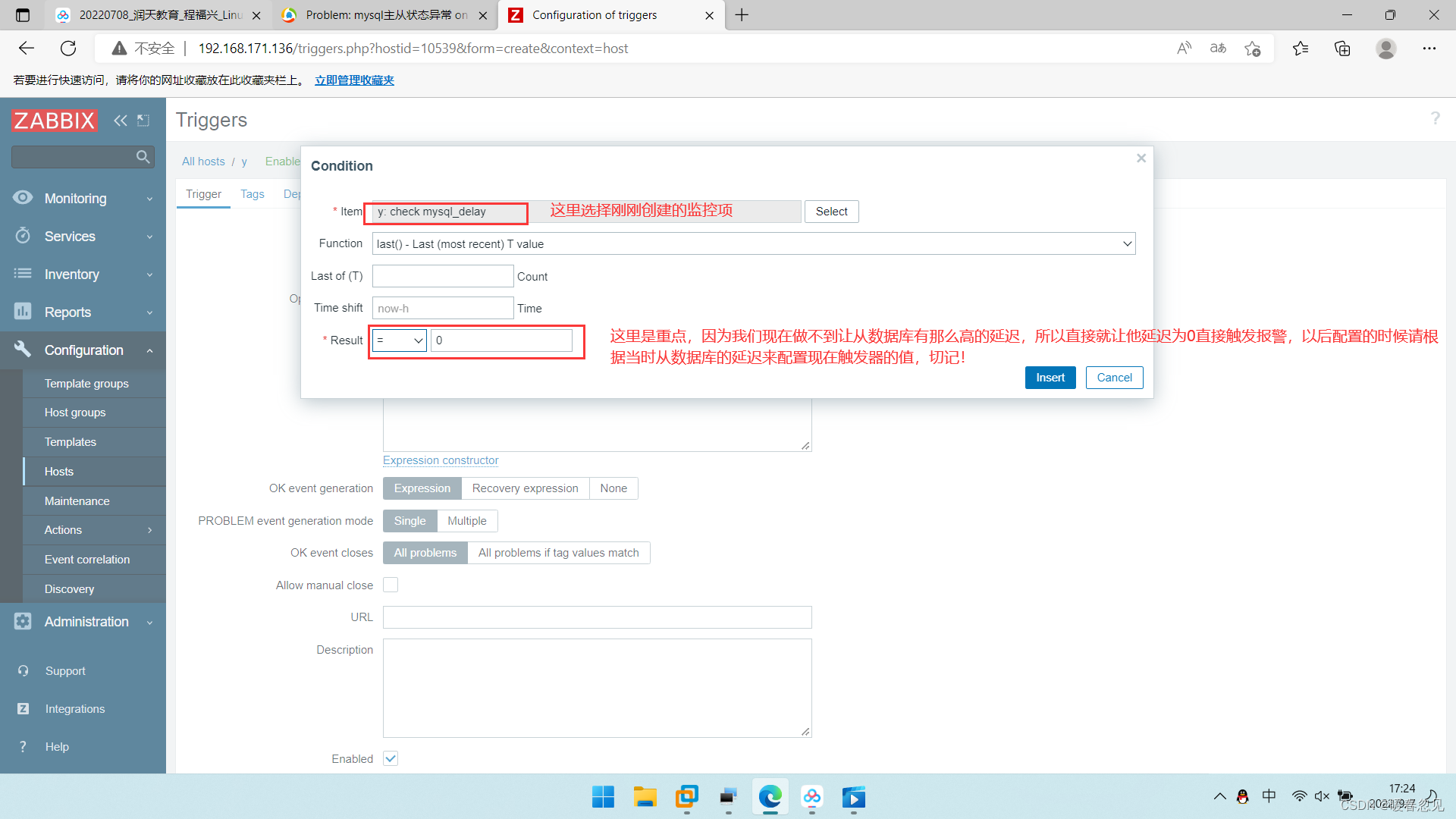Add page to favorites star icon

click(1252, 49)
